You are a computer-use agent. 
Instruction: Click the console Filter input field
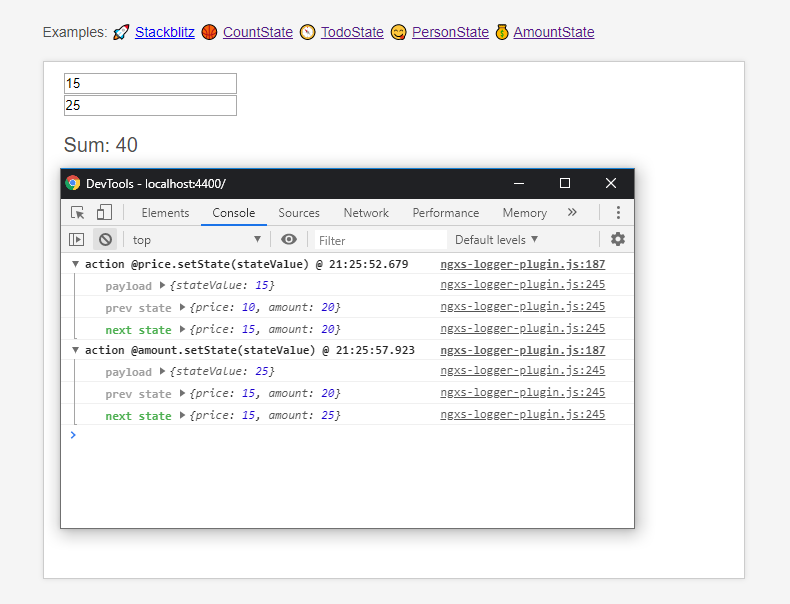380,240
